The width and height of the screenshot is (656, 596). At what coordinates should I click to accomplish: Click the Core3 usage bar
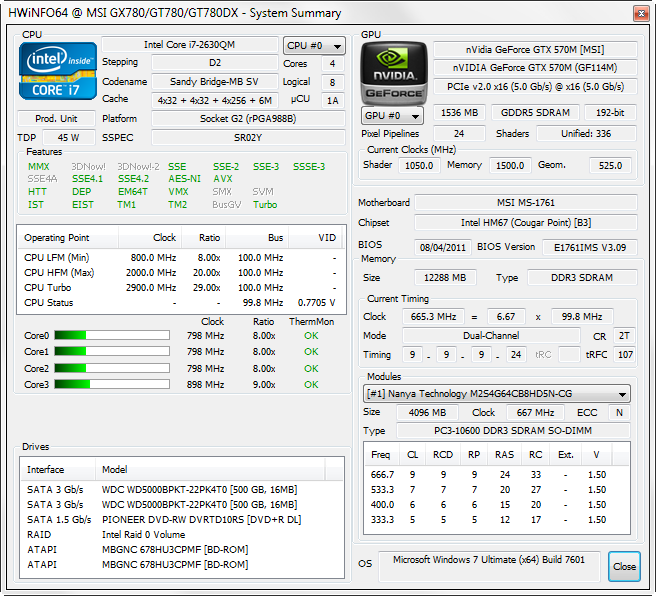[x=112, y=384]
